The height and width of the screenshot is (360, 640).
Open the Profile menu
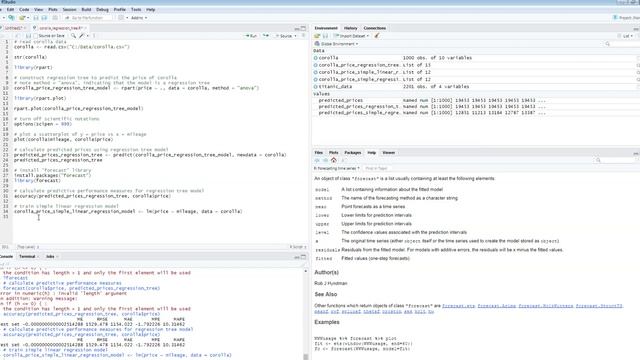coord(120,9)
